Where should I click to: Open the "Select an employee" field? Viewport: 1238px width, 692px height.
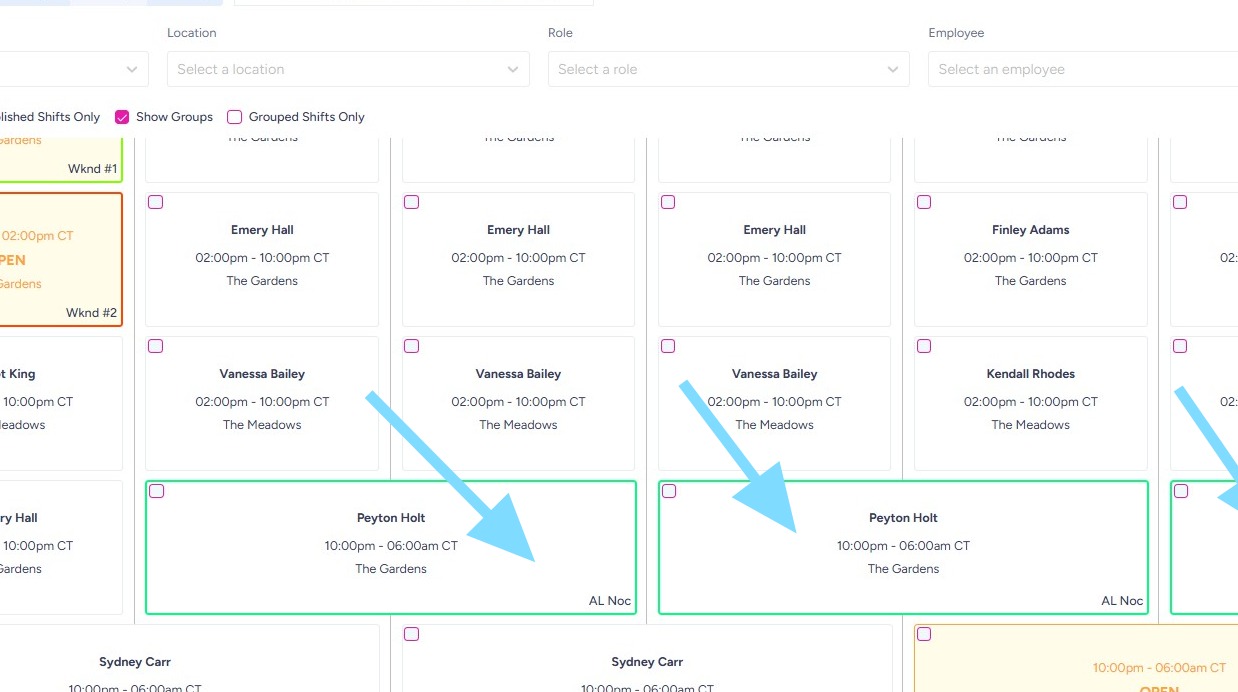point(1080,69)
